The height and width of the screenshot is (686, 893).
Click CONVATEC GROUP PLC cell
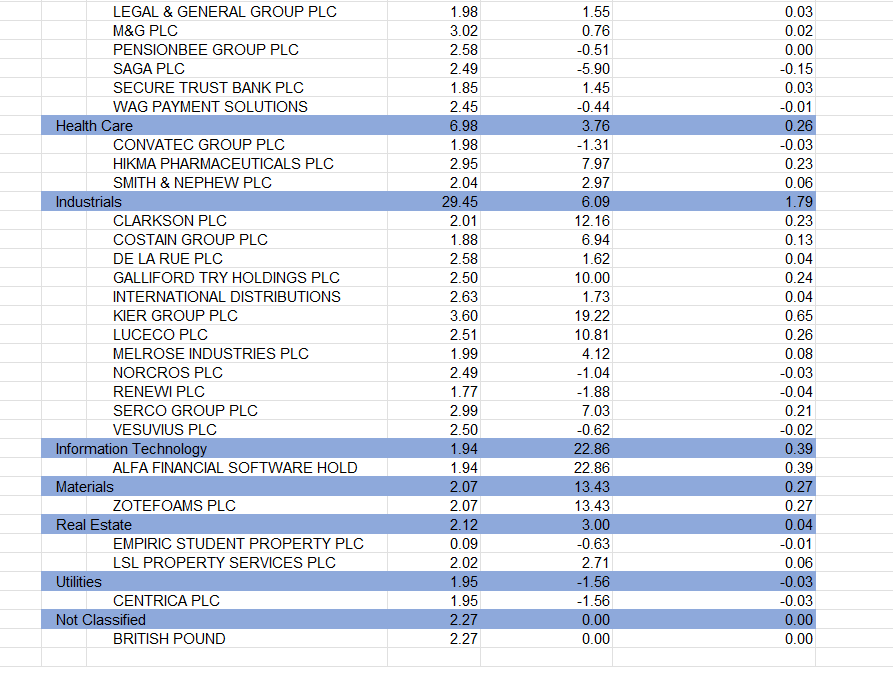tap(237, 145)
